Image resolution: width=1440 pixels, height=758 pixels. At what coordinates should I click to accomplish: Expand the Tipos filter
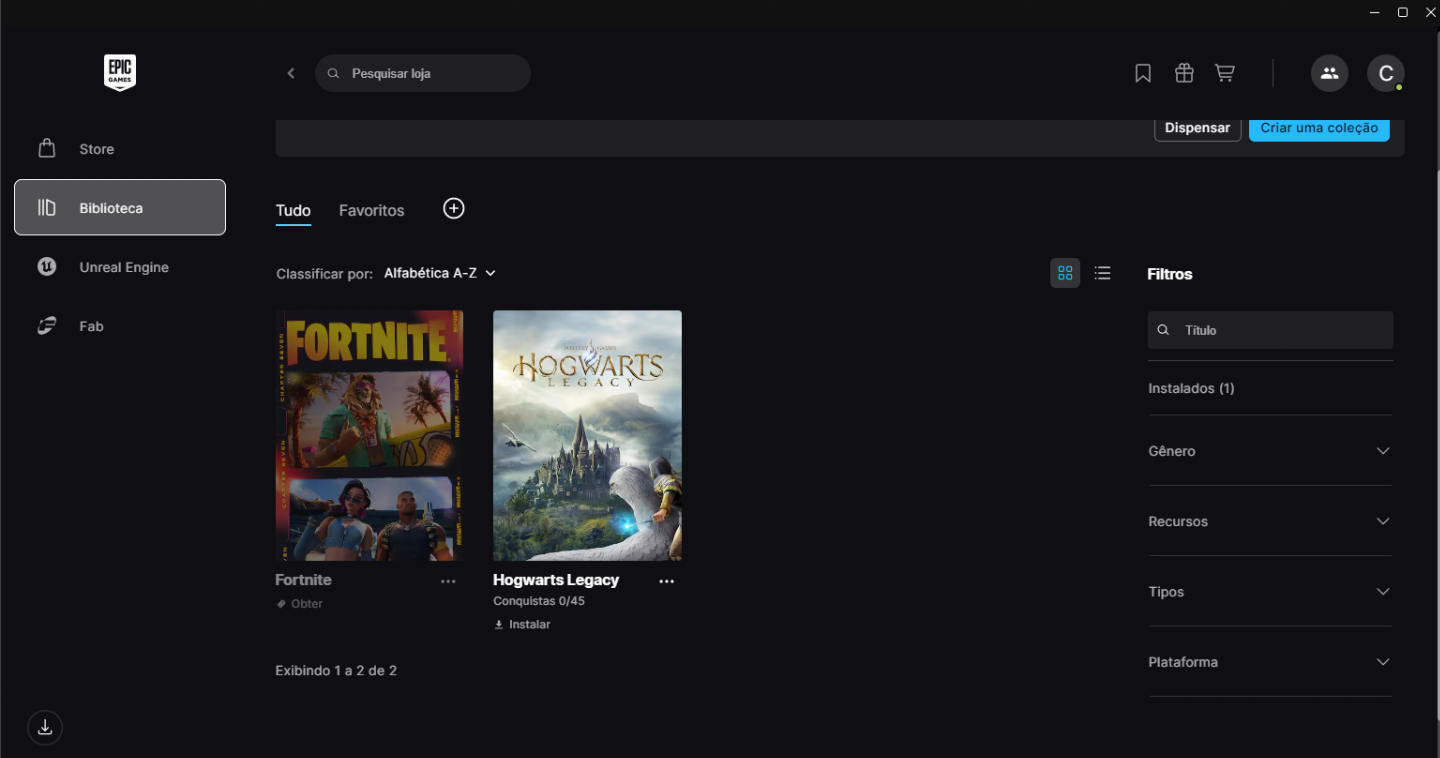click(1270, 591)
